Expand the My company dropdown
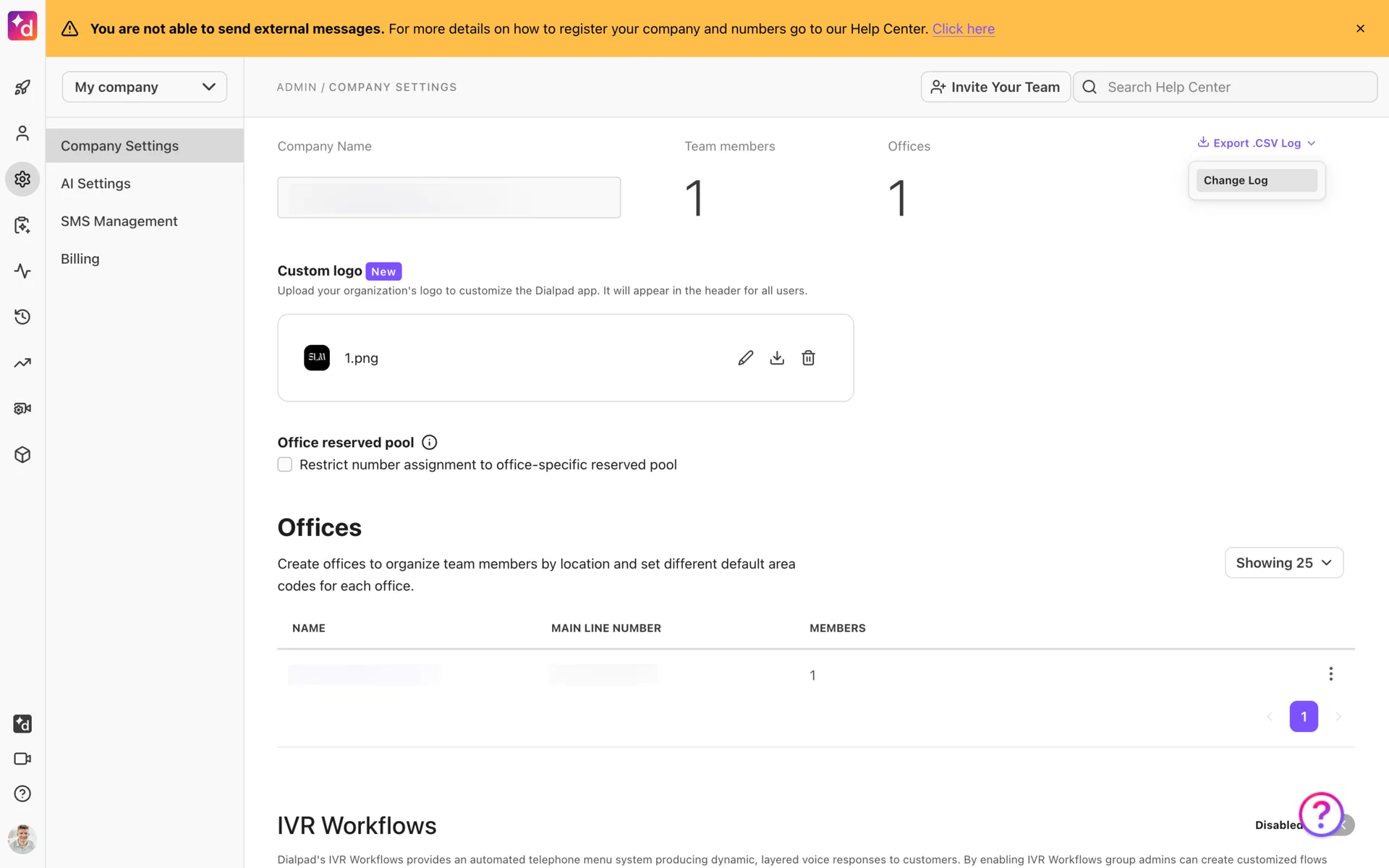1389x868 pixels. (145, 87)
